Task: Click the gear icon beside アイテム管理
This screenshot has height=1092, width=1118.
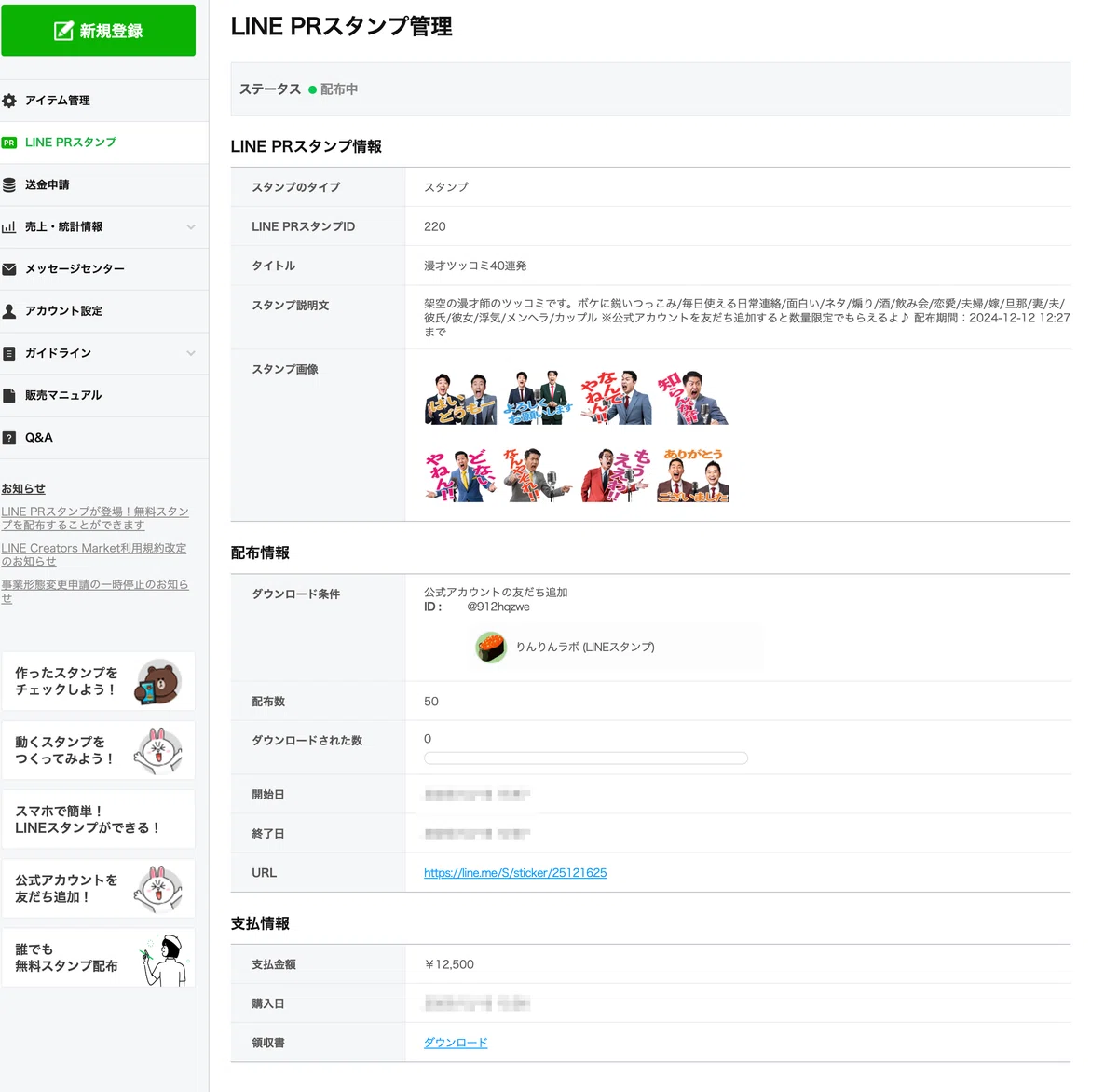Action: coord(9,101)
